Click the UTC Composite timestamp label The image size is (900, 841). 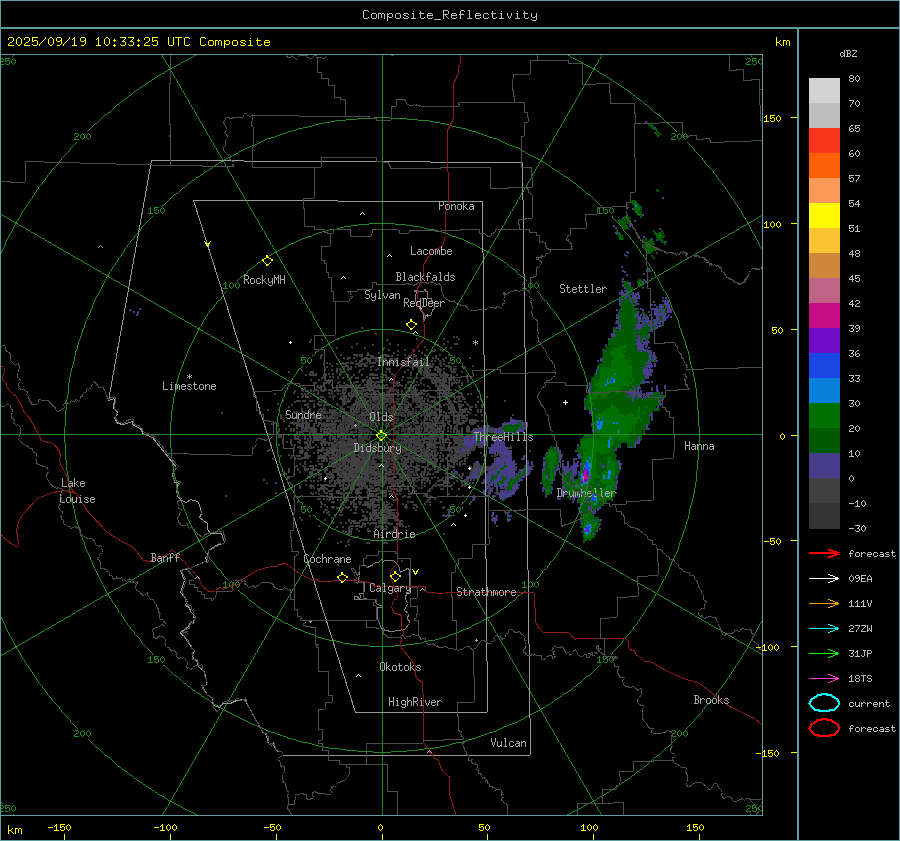point(139,42)
